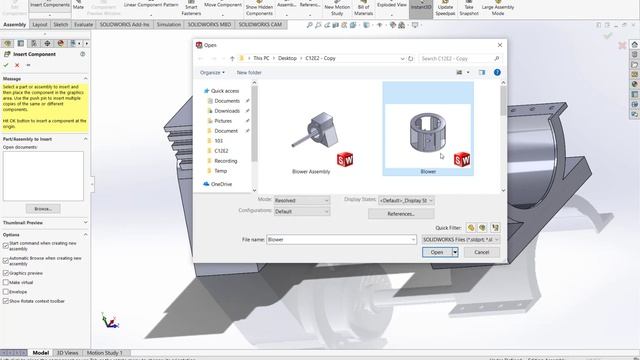This screenshot has width=640, height=360.
Task: Toggle Automatic Browse when creating new assembly
Action: click(x=6, y=261)
